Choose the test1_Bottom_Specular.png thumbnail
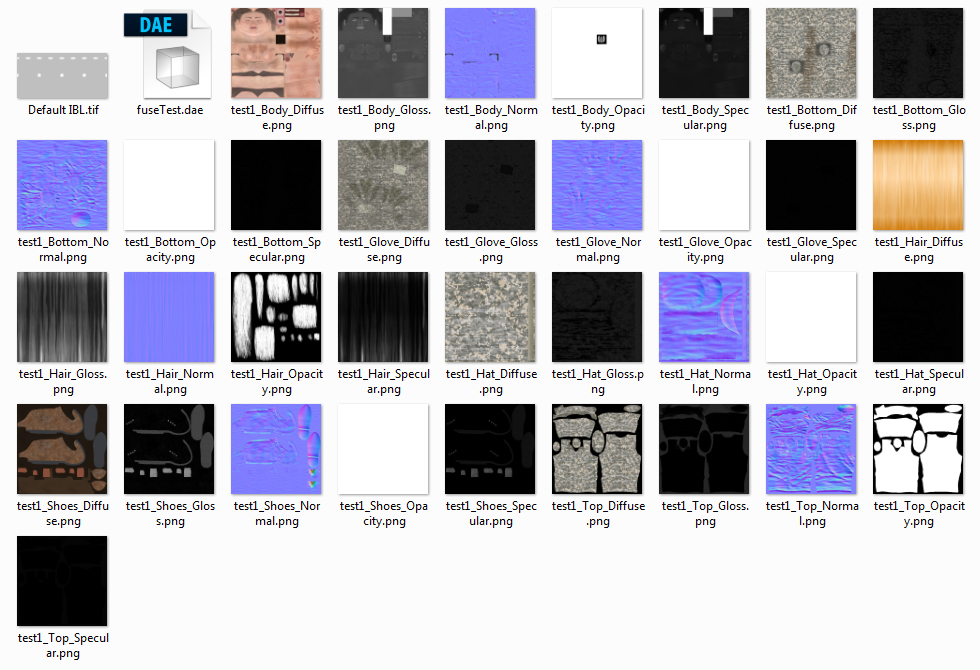This screenshot has width=980, height=670. [x=276, y=185]
